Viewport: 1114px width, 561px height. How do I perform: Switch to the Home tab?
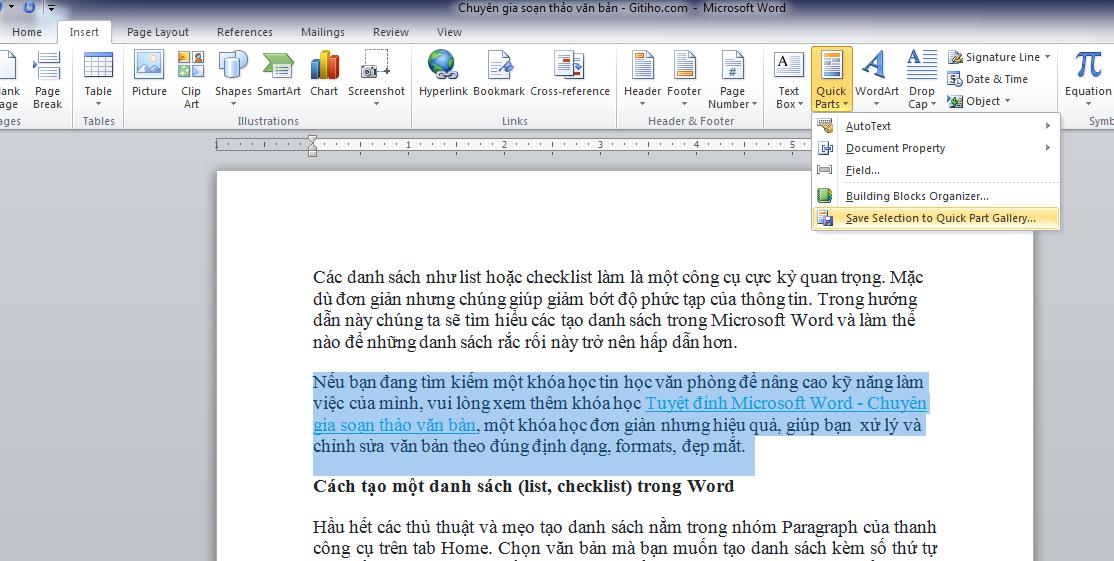pos(27,32)
